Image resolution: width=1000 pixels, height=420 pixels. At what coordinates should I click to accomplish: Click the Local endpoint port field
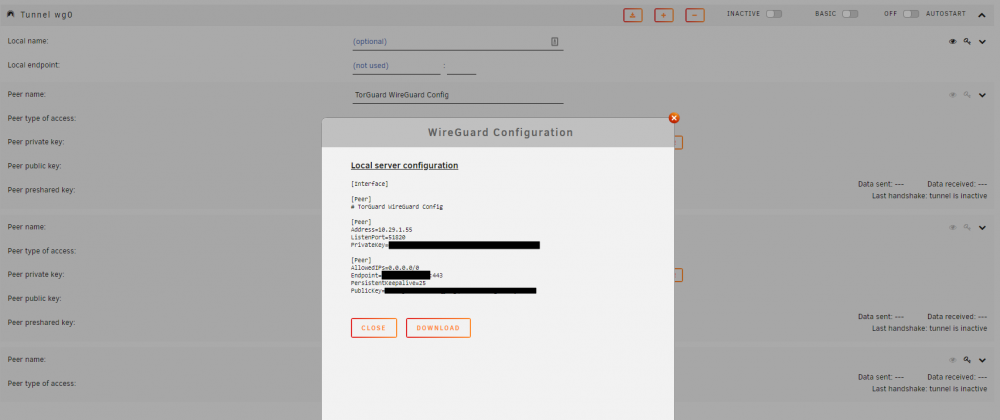pos(461,66)
